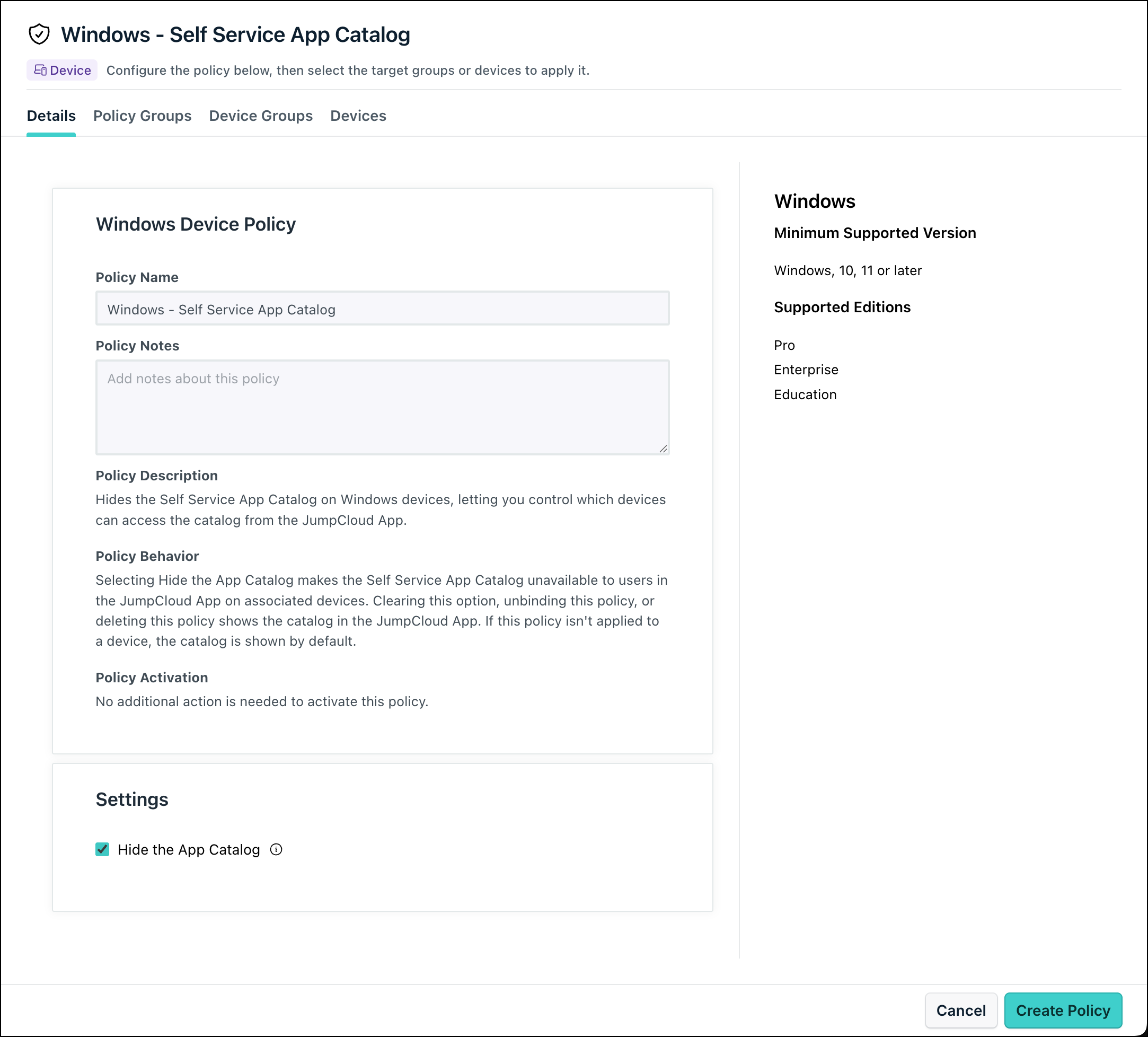Image resolution: width=1148 pixels, height=1037 pixels.
Task: Click the Supported Editions heading
Action: coord(842,307)
